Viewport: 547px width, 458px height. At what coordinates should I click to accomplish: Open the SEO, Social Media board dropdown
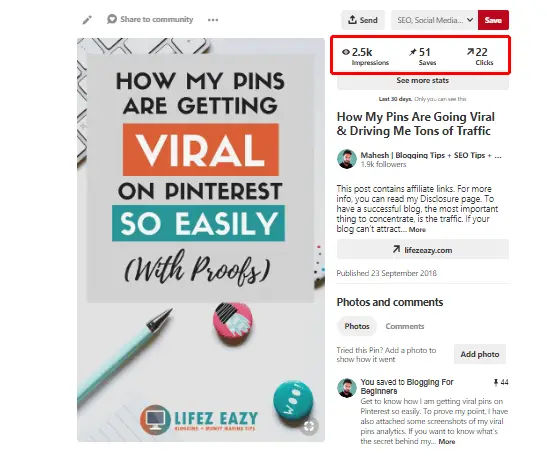click(x=434, y=20)
